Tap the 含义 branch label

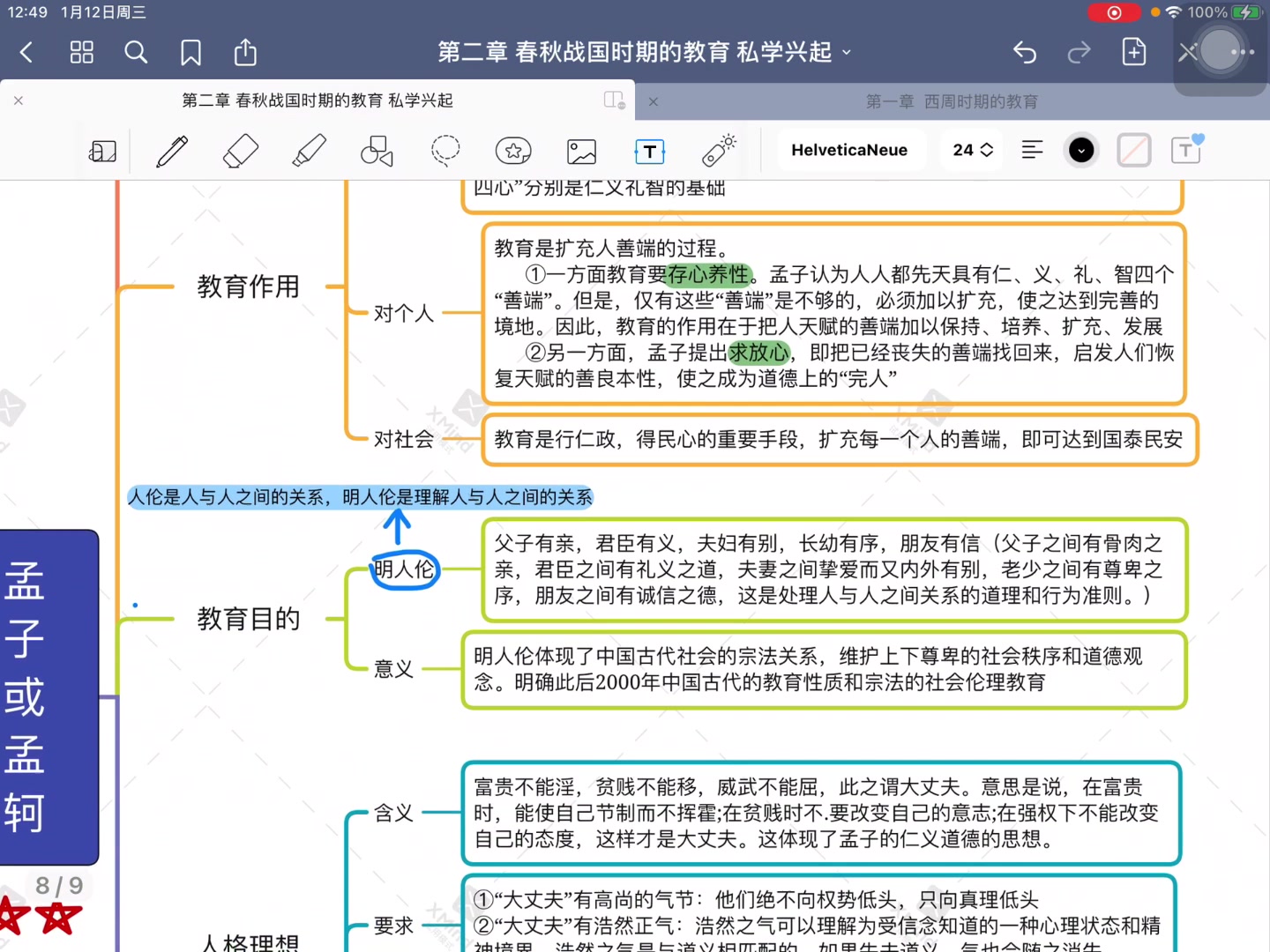coord(393,813)
